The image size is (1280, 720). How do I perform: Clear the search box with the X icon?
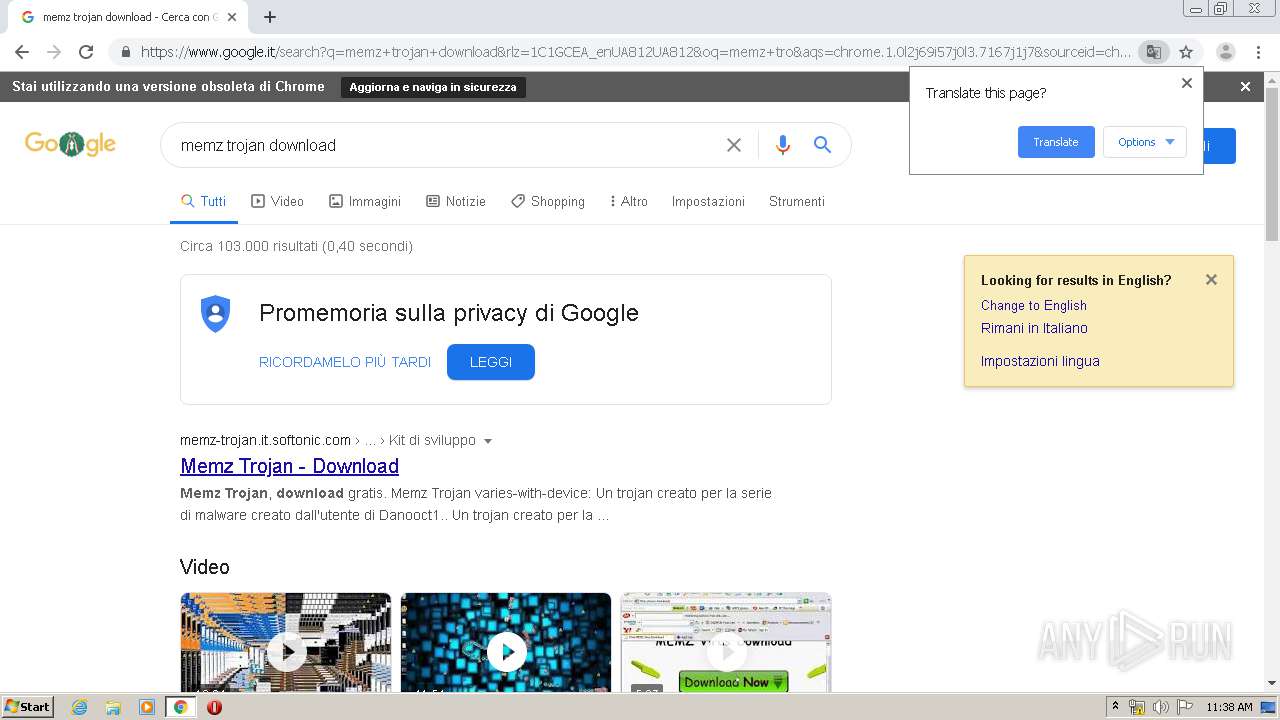(x=734, y=145)
